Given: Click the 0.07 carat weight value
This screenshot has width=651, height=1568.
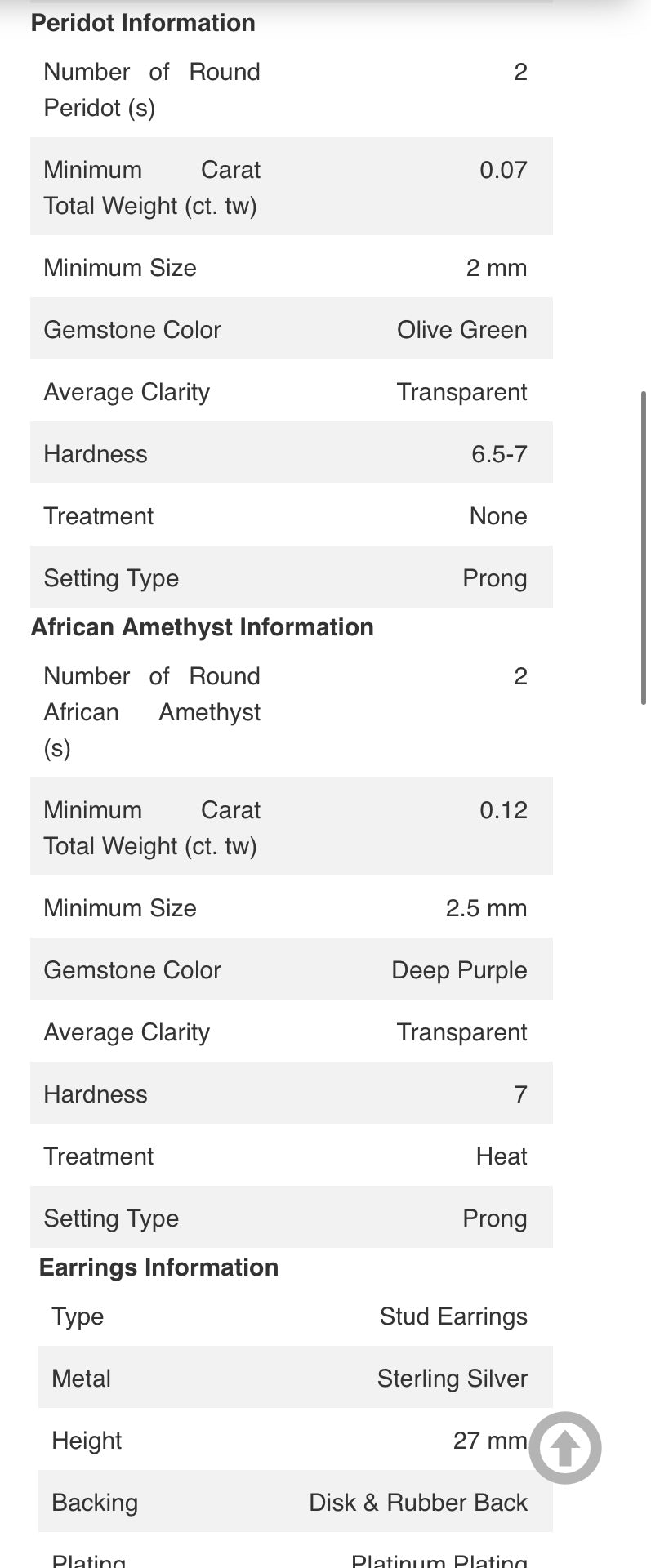Looking at the screenshot, I should (x=503, y=170).
